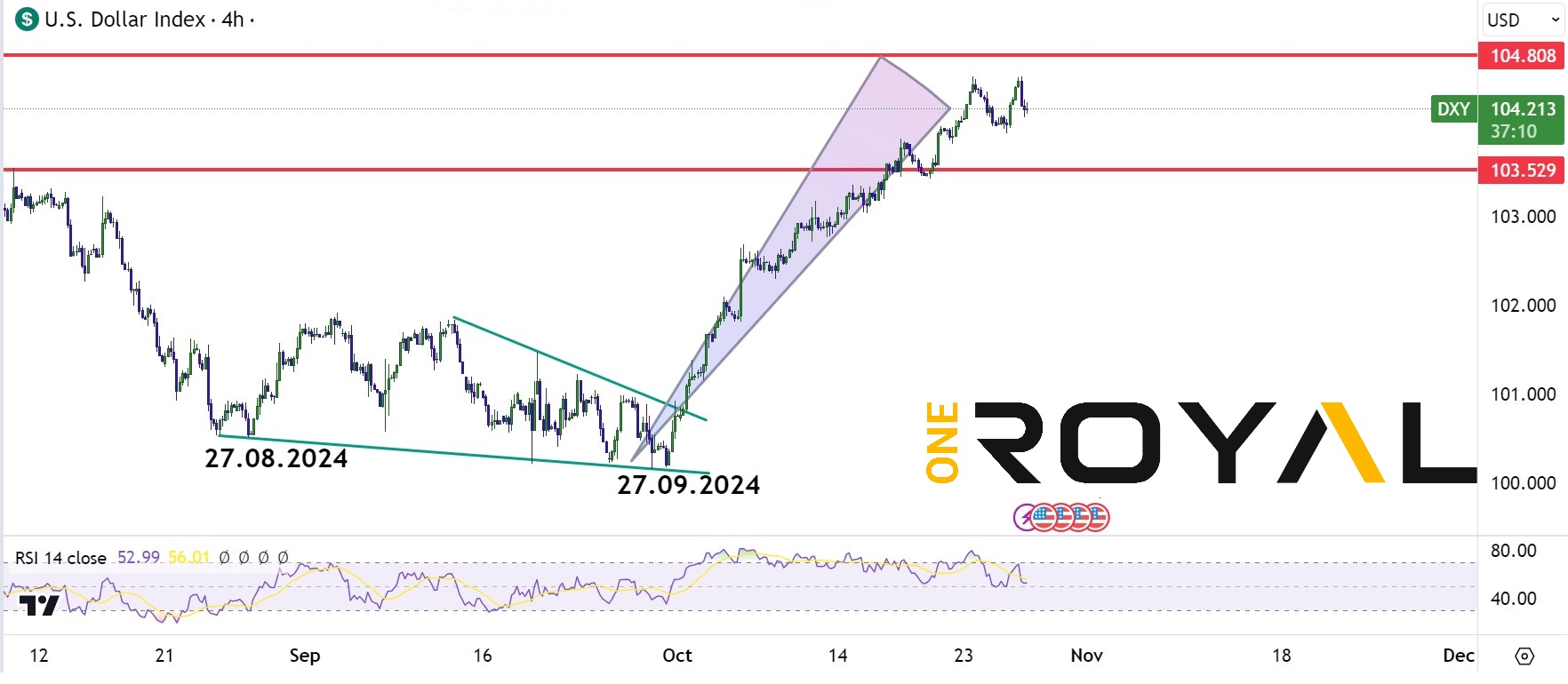Click the 27.09.2024 date annotation
The image size is (1568, 684).
coord(689,485)
